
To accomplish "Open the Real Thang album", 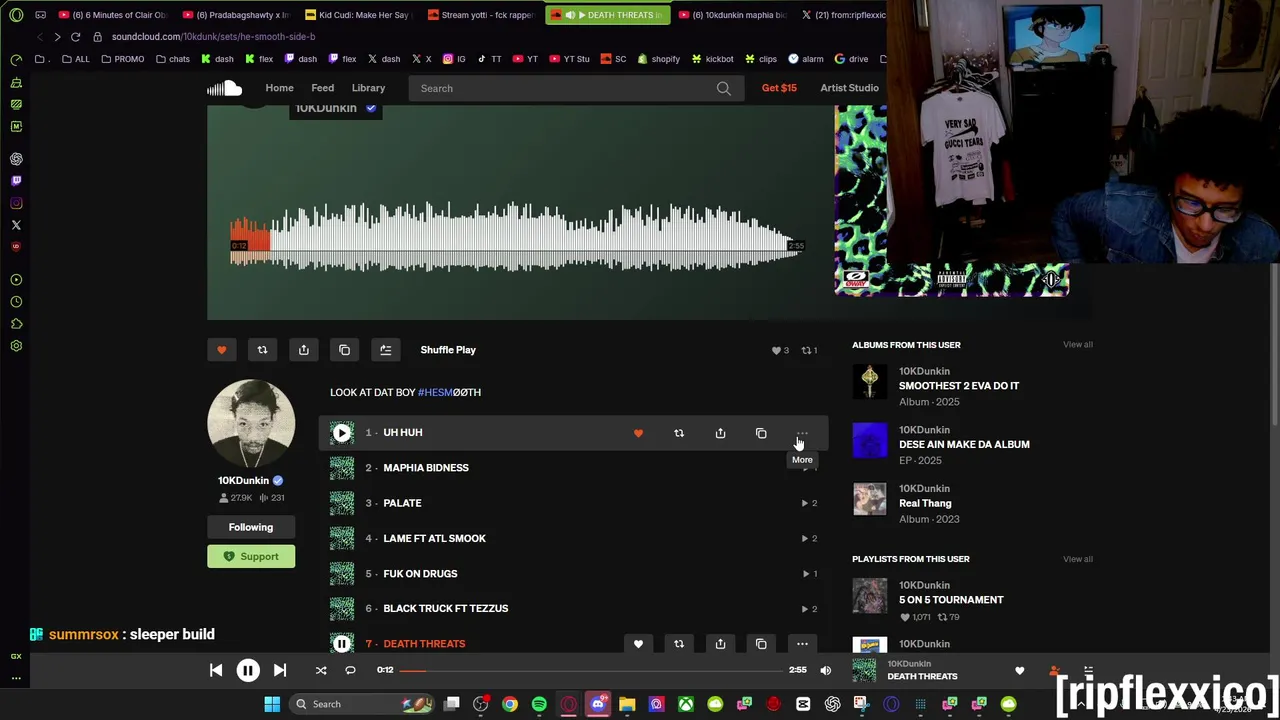I will click(925, 503).
